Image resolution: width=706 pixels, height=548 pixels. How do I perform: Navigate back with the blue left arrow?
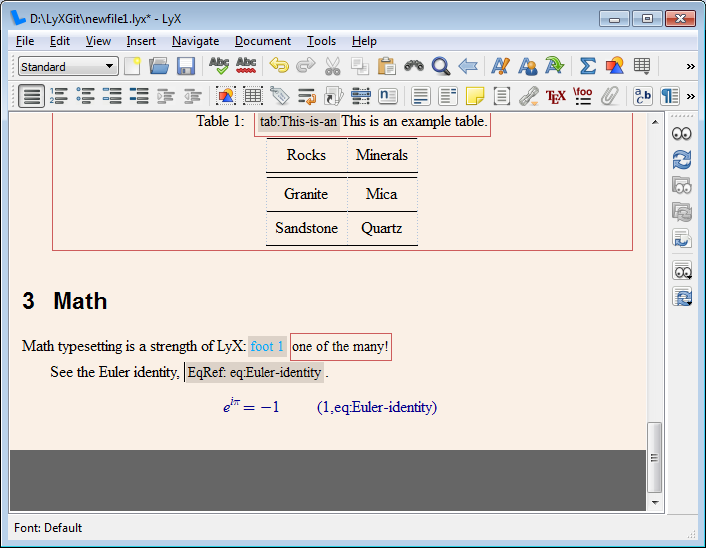pos(468,66)
